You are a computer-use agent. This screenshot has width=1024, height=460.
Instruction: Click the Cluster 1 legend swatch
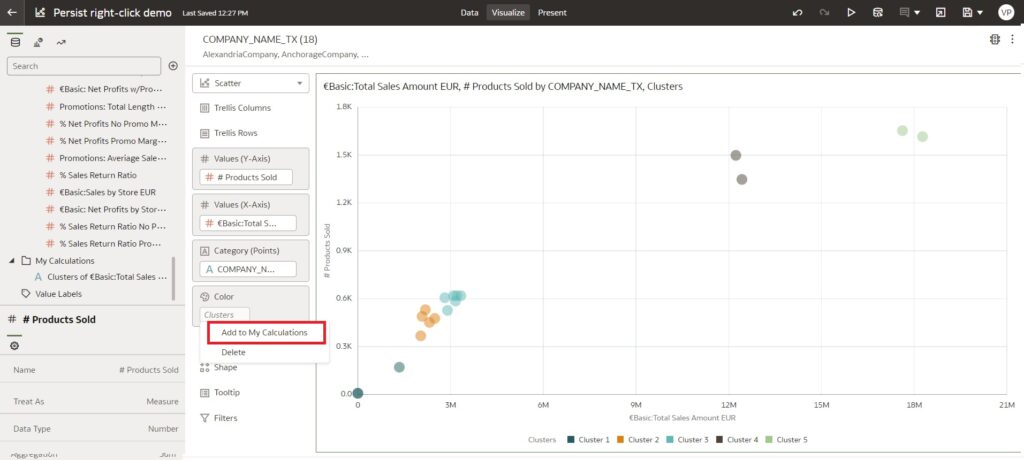tap(571, 440)
